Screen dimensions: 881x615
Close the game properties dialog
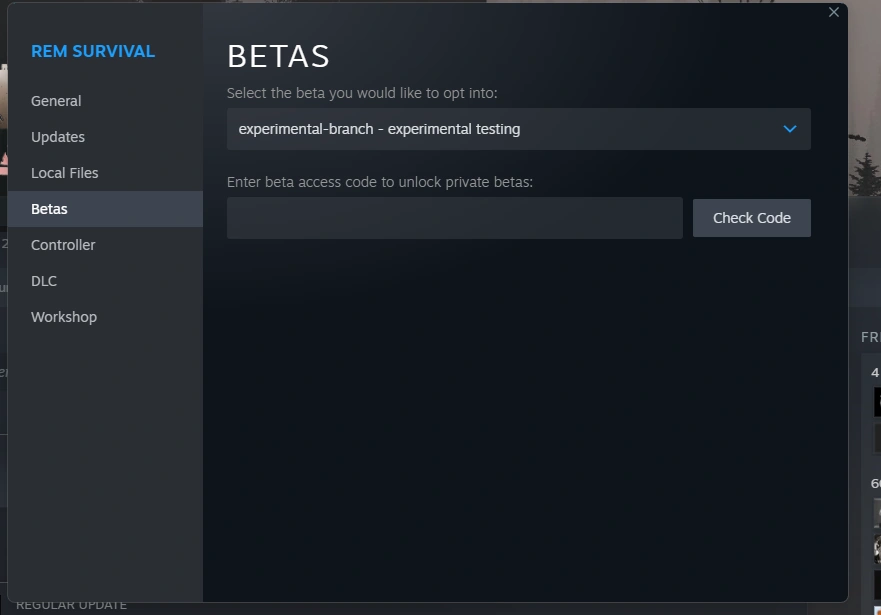(833, 12)
